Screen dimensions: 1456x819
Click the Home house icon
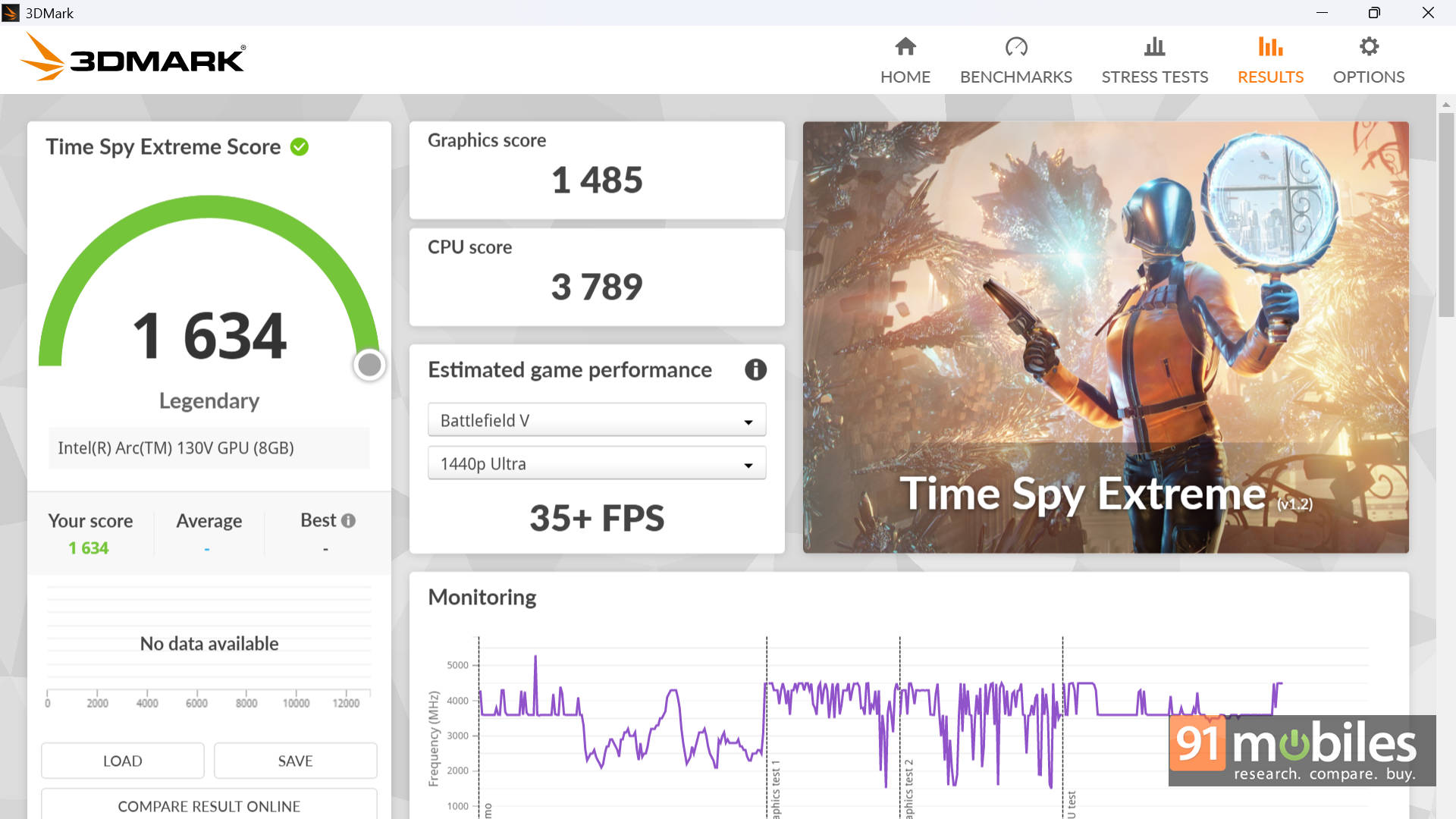click(x=905, y=47)
